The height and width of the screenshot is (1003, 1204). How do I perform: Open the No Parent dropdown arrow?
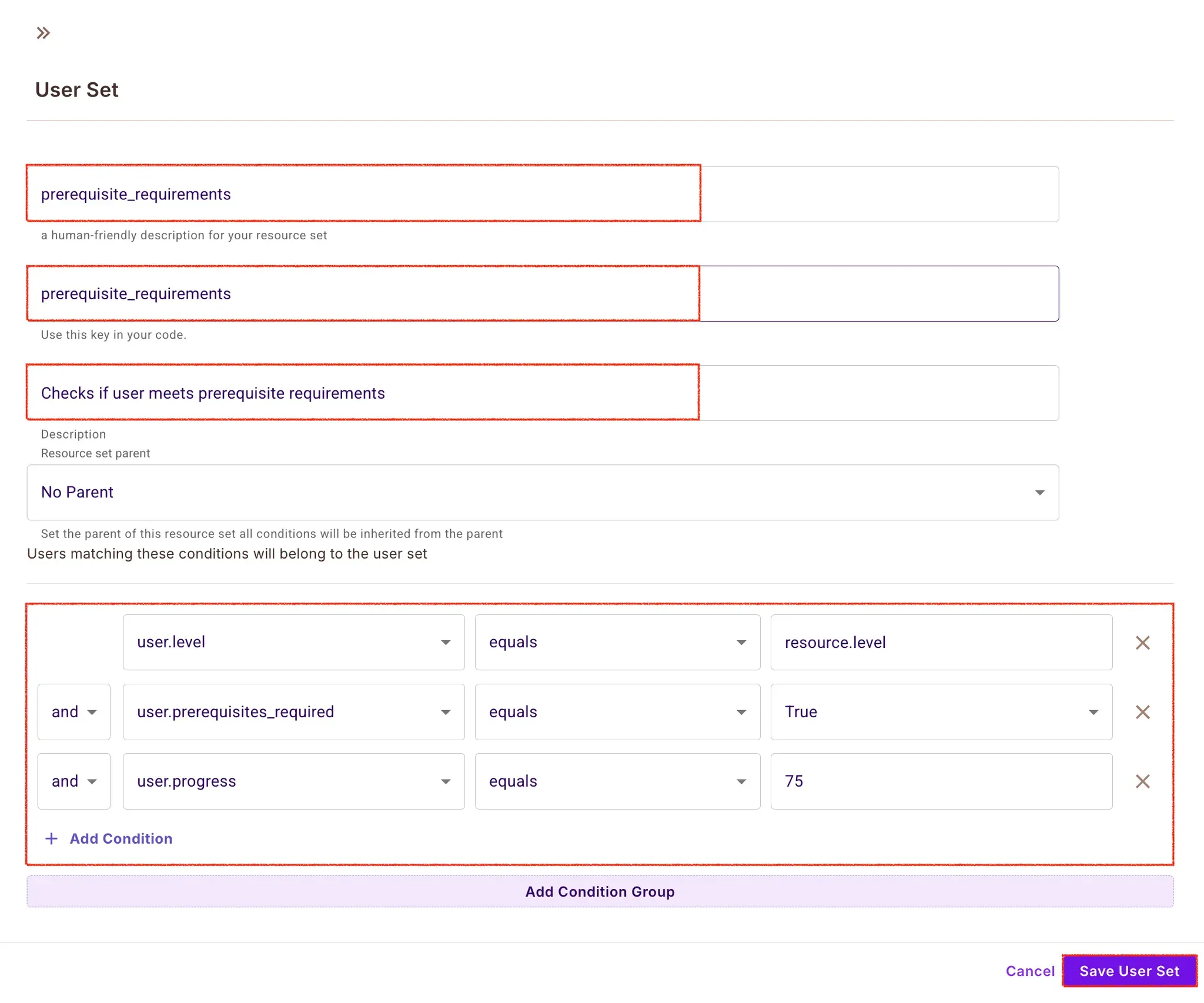[x=1039, y=493]
